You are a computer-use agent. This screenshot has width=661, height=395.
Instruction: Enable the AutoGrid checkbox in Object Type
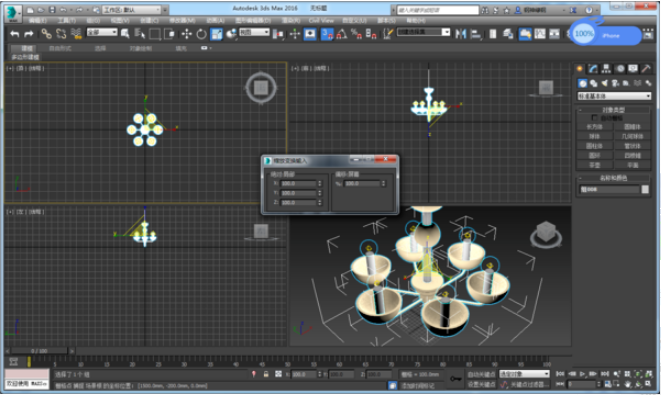pos(594,118)
